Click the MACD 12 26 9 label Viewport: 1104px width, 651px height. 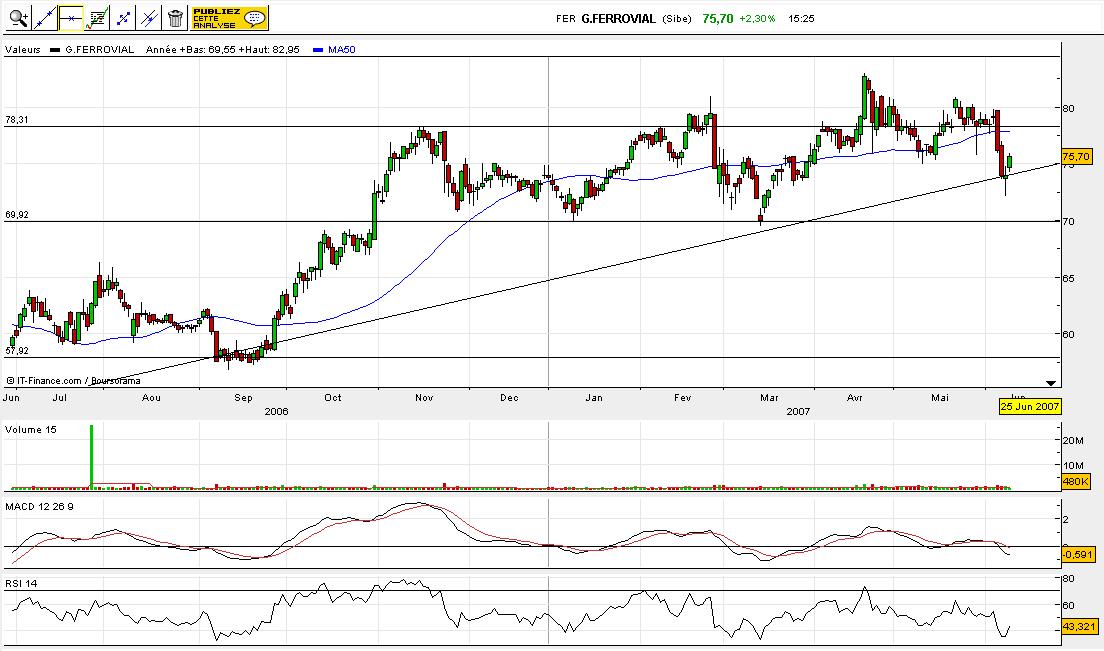pos(39,507)
